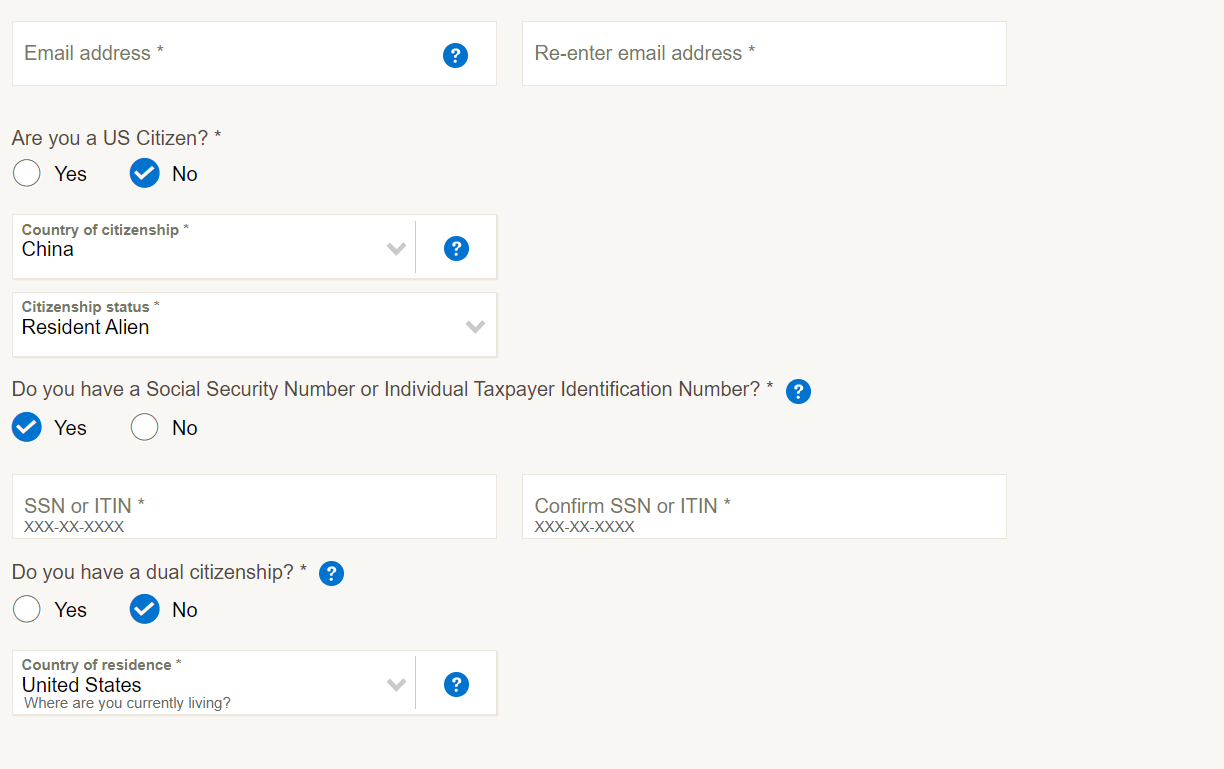Open Country of residence dropdown showing United States
Viewport: 1224px width, 769px height.
200,683
